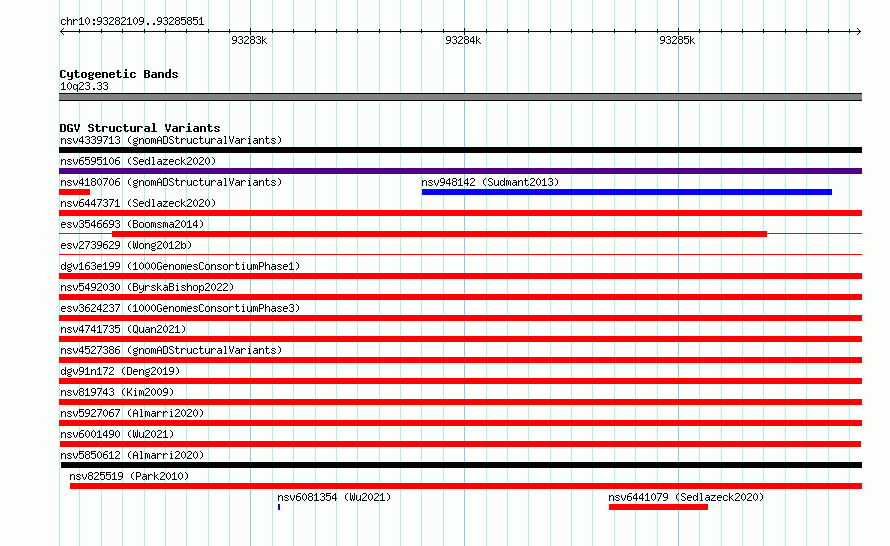Select the tiny blue nsv6081354 variant mark
This screenshot has width=890, height=546.
(x=279, y=507)
